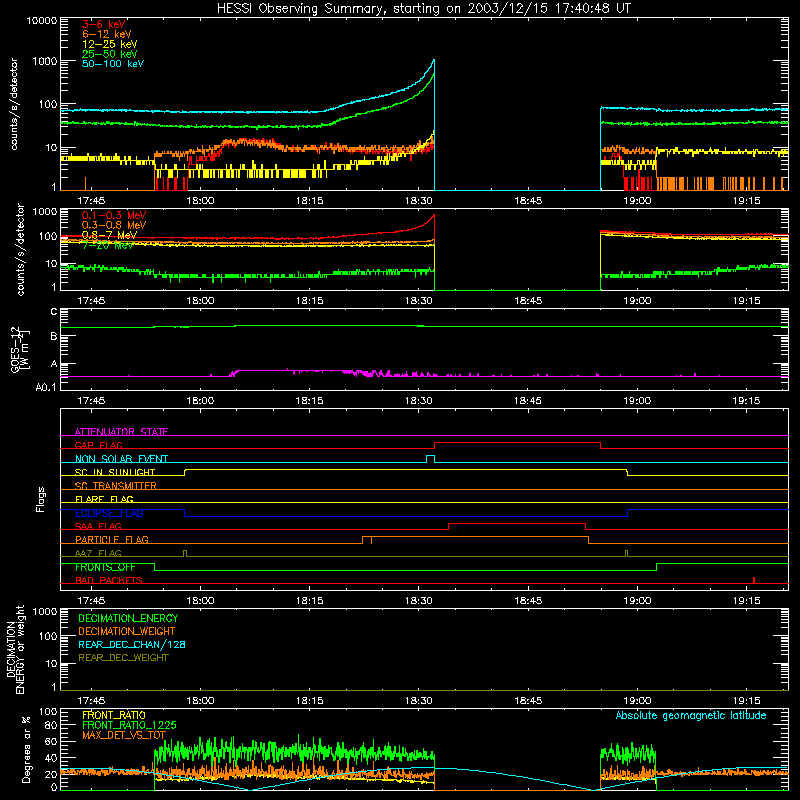Select the yellow FRONT_RATIO legend label
The height and width of the screenshot is (800, 800).
coord(114,715)
